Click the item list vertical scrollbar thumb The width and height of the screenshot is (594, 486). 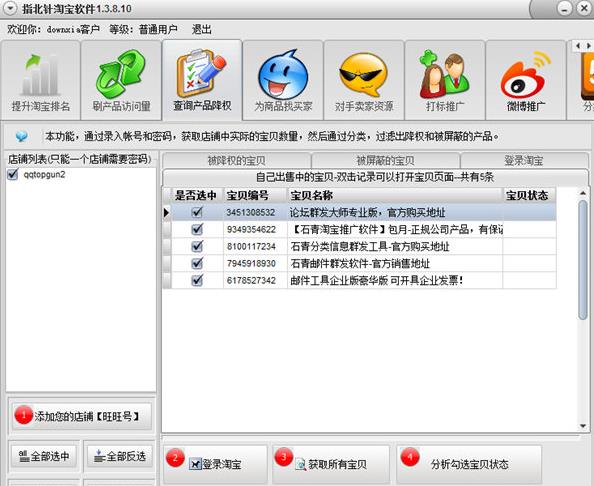click(583, 260)
